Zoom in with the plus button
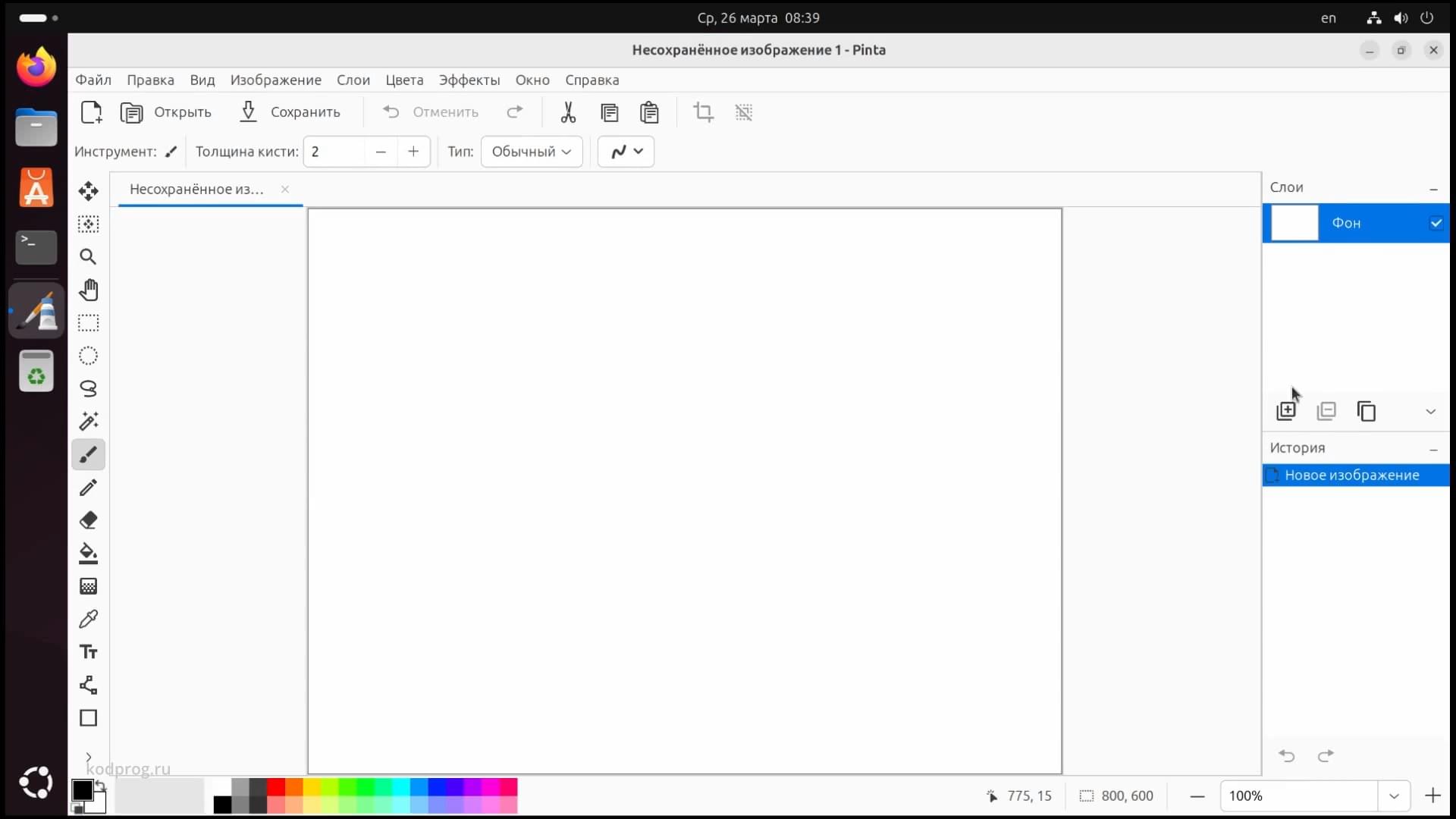Screen dimensions: 1456x819 (x=1432, y=795)
